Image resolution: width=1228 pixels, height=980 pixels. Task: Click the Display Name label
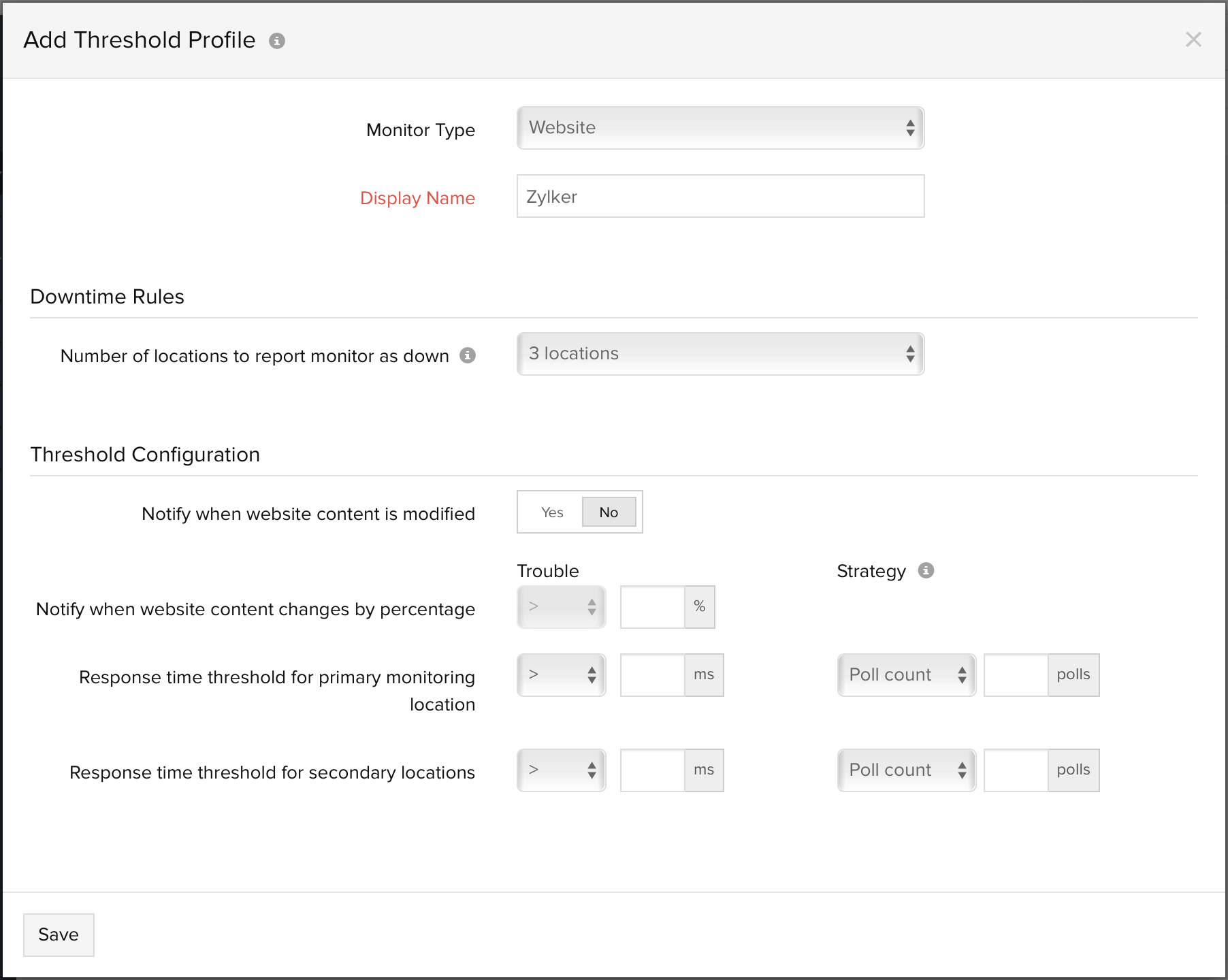click(x=417, y=198)
